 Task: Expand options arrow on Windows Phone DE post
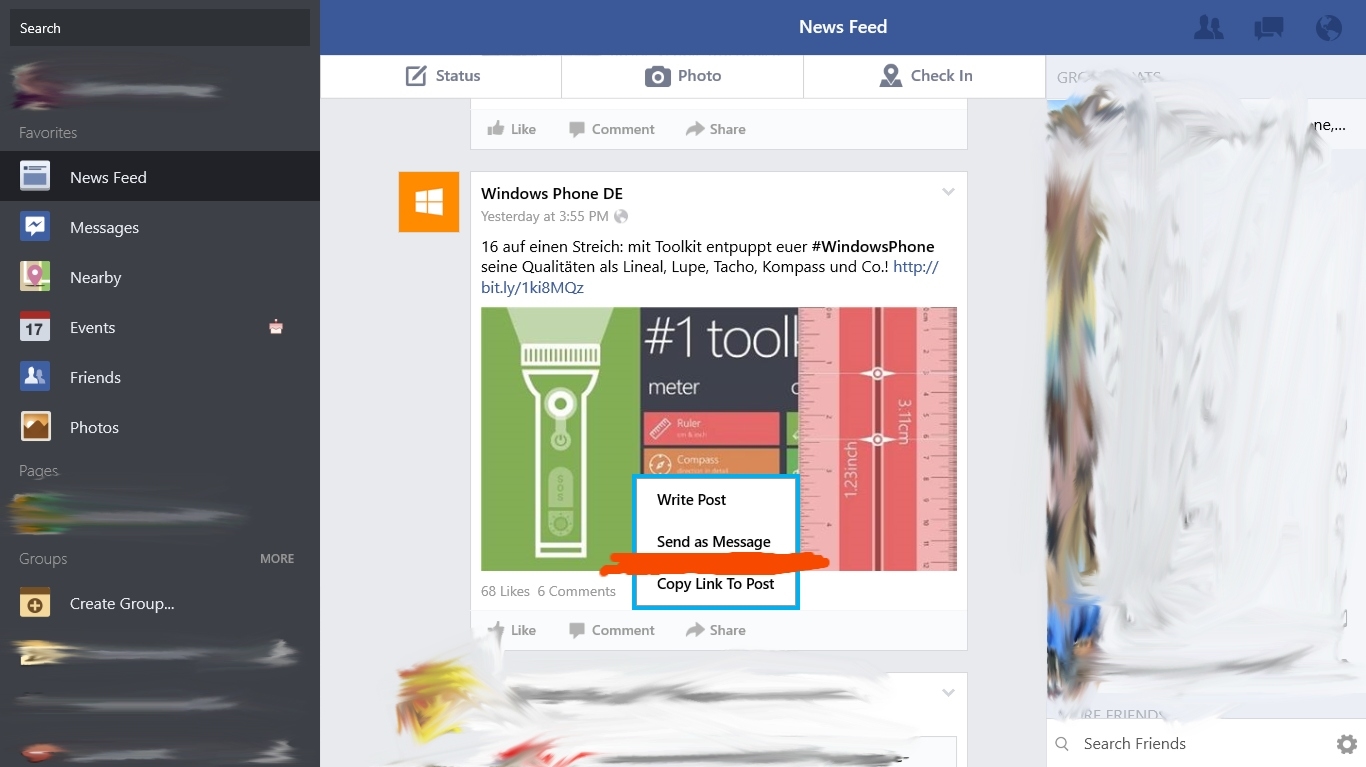[x=948, y=192]
